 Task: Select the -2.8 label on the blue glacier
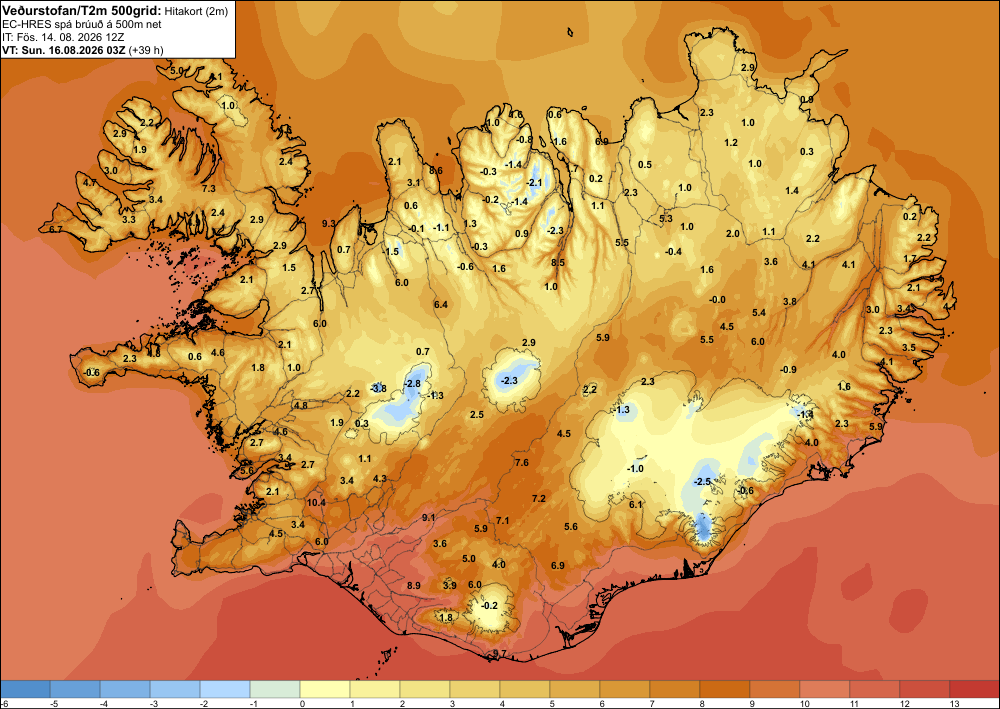(413, 383)
